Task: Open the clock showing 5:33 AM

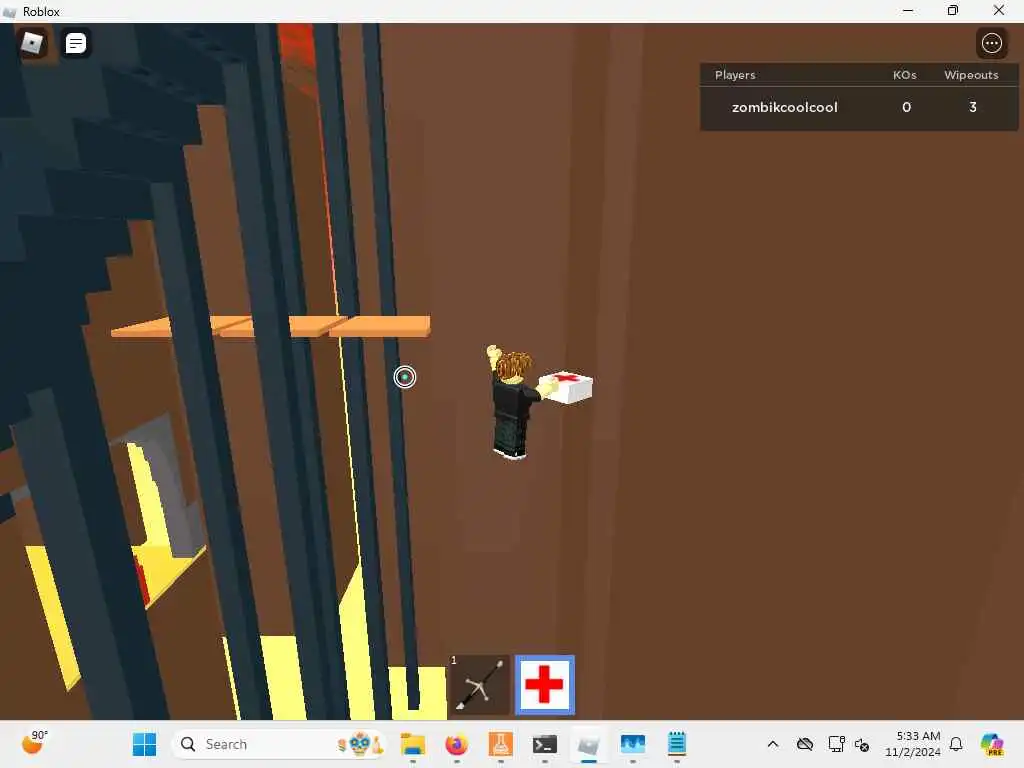Action: tap(912, 744)
